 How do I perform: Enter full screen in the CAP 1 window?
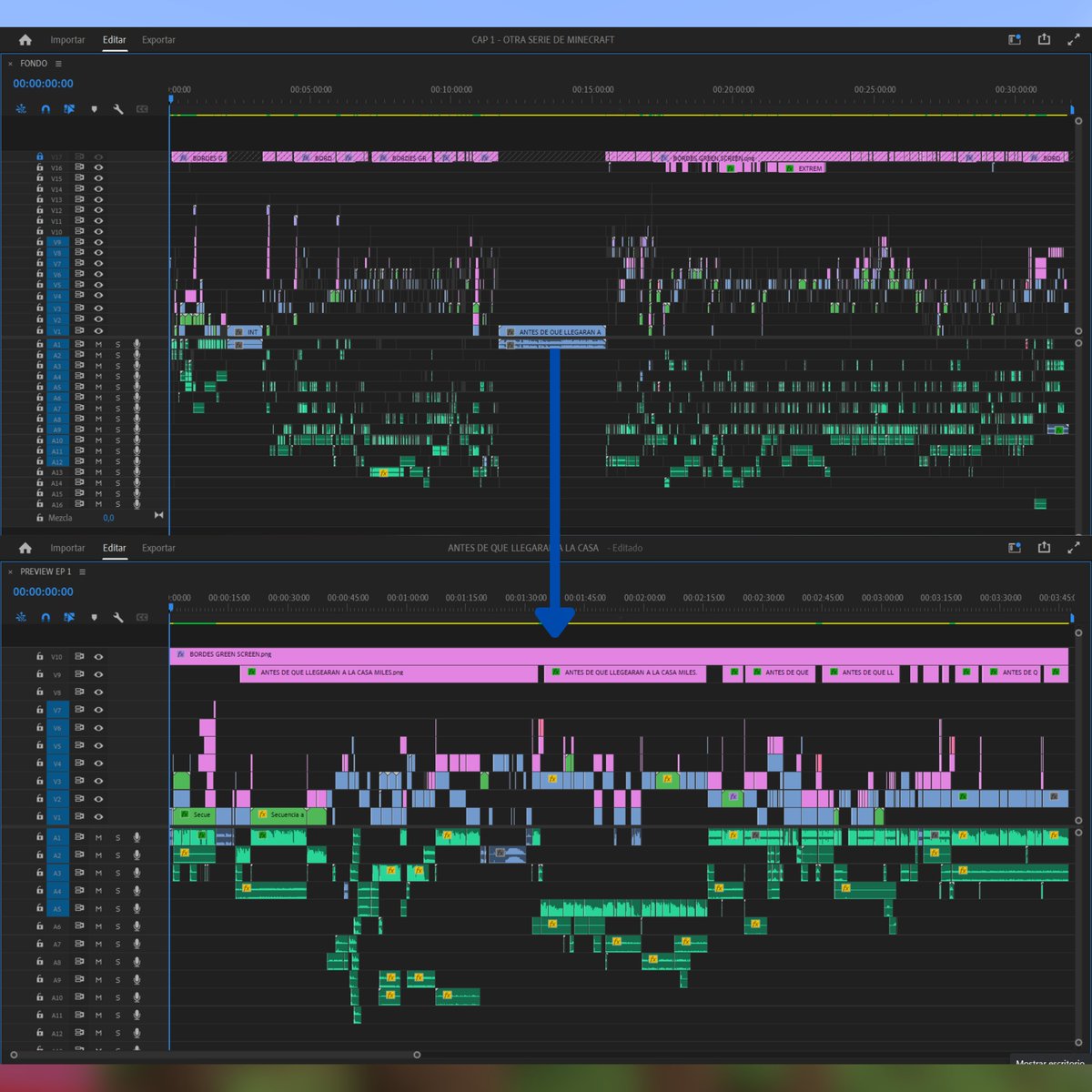pyautogui.click(x=1074, y=39)
